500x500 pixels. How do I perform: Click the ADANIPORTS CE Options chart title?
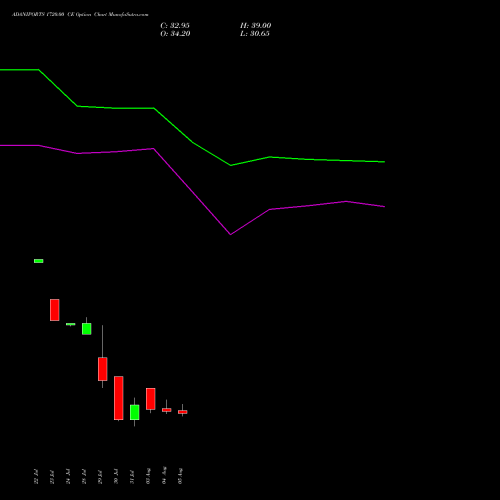[80, 15]
